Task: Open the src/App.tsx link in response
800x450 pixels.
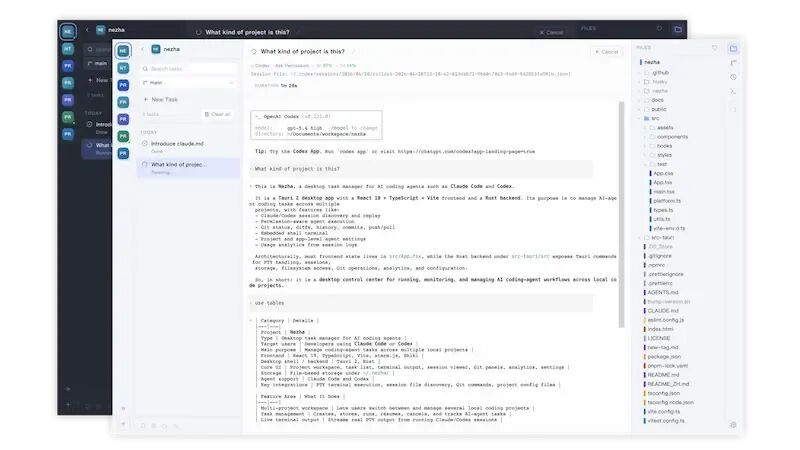Action: tap(405, 257)
